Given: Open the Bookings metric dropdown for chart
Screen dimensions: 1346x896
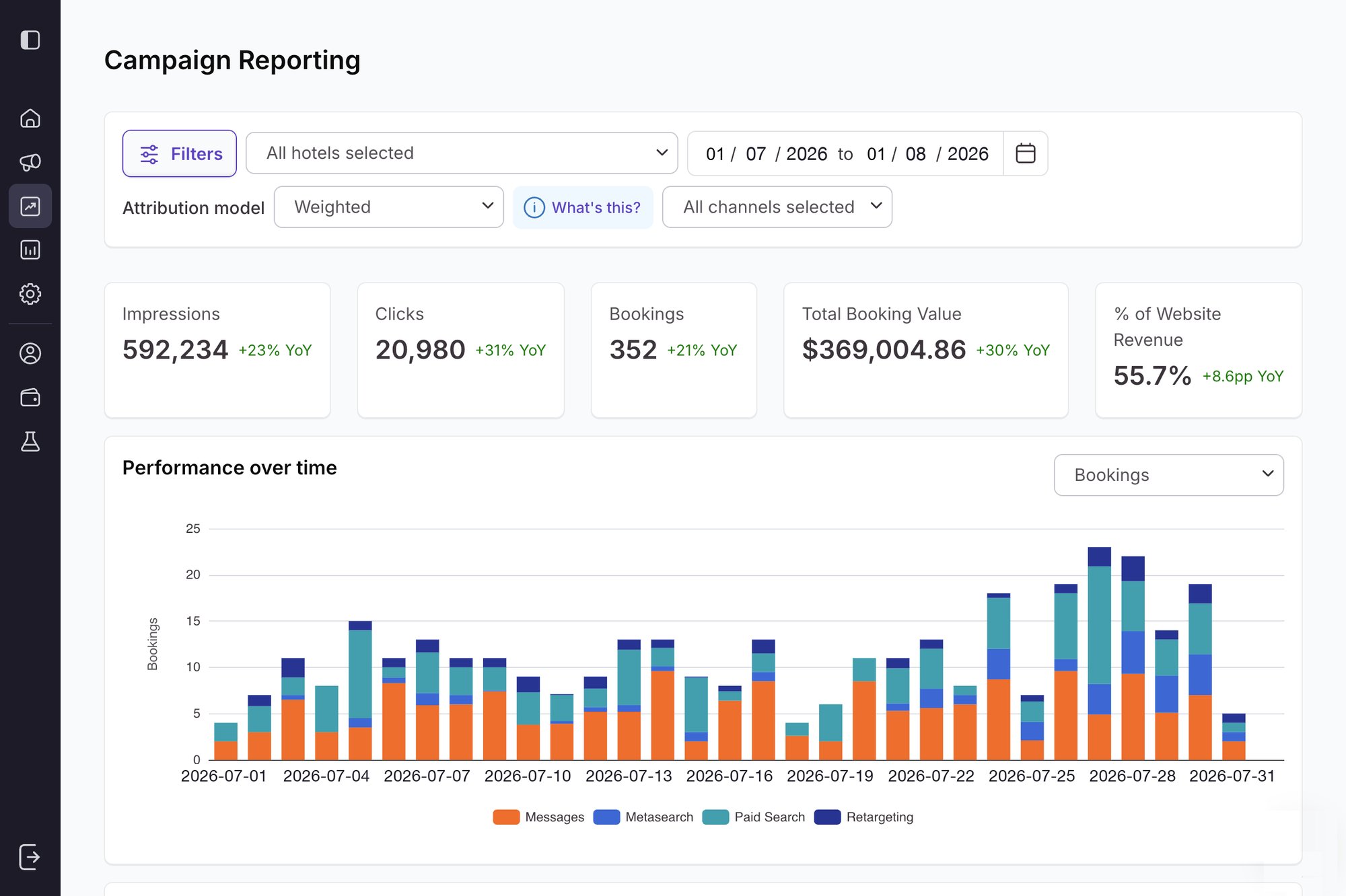Looking at the screenshot, I should [x=1168, y=475].
